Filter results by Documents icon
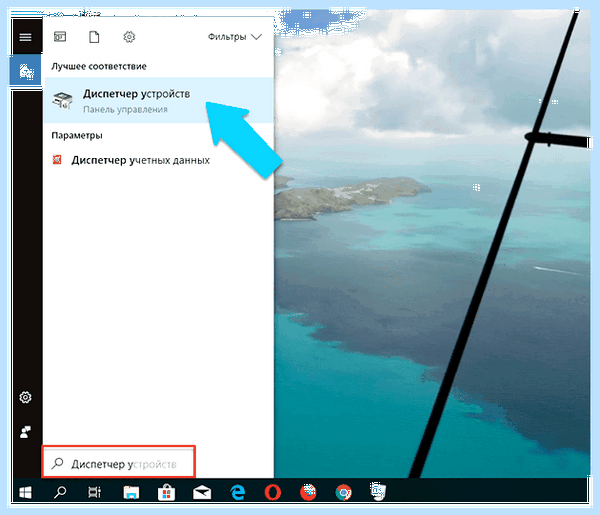Viewport: 600px width, 515px height. (x=94, y=37)
